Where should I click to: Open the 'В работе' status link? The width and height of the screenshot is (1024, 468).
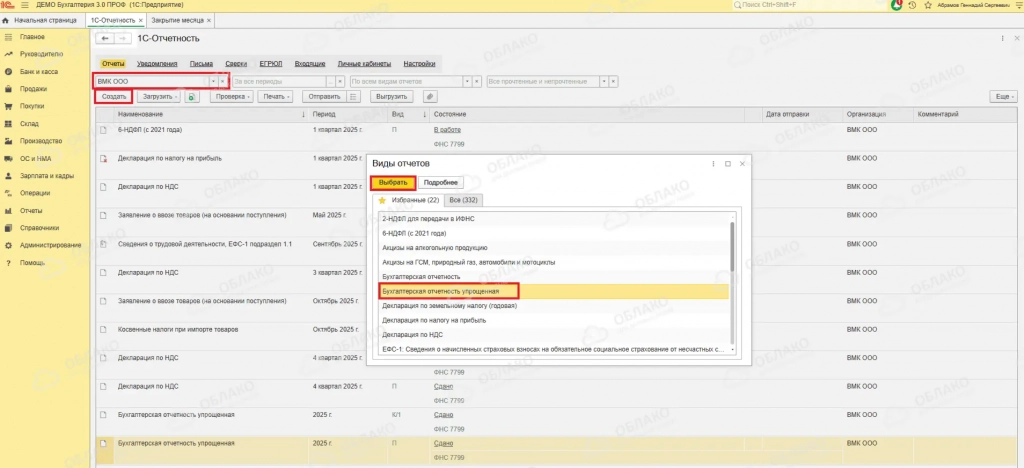pyautogui.click(x=447, y=130)
